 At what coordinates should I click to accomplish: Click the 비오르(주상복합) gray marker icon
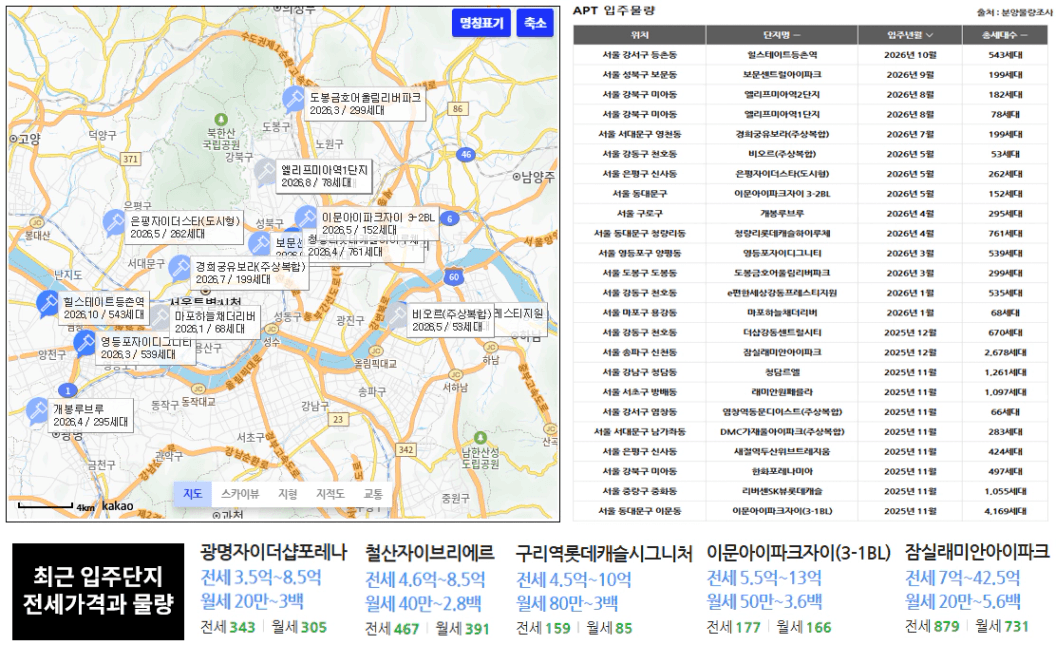coord(397,315)
